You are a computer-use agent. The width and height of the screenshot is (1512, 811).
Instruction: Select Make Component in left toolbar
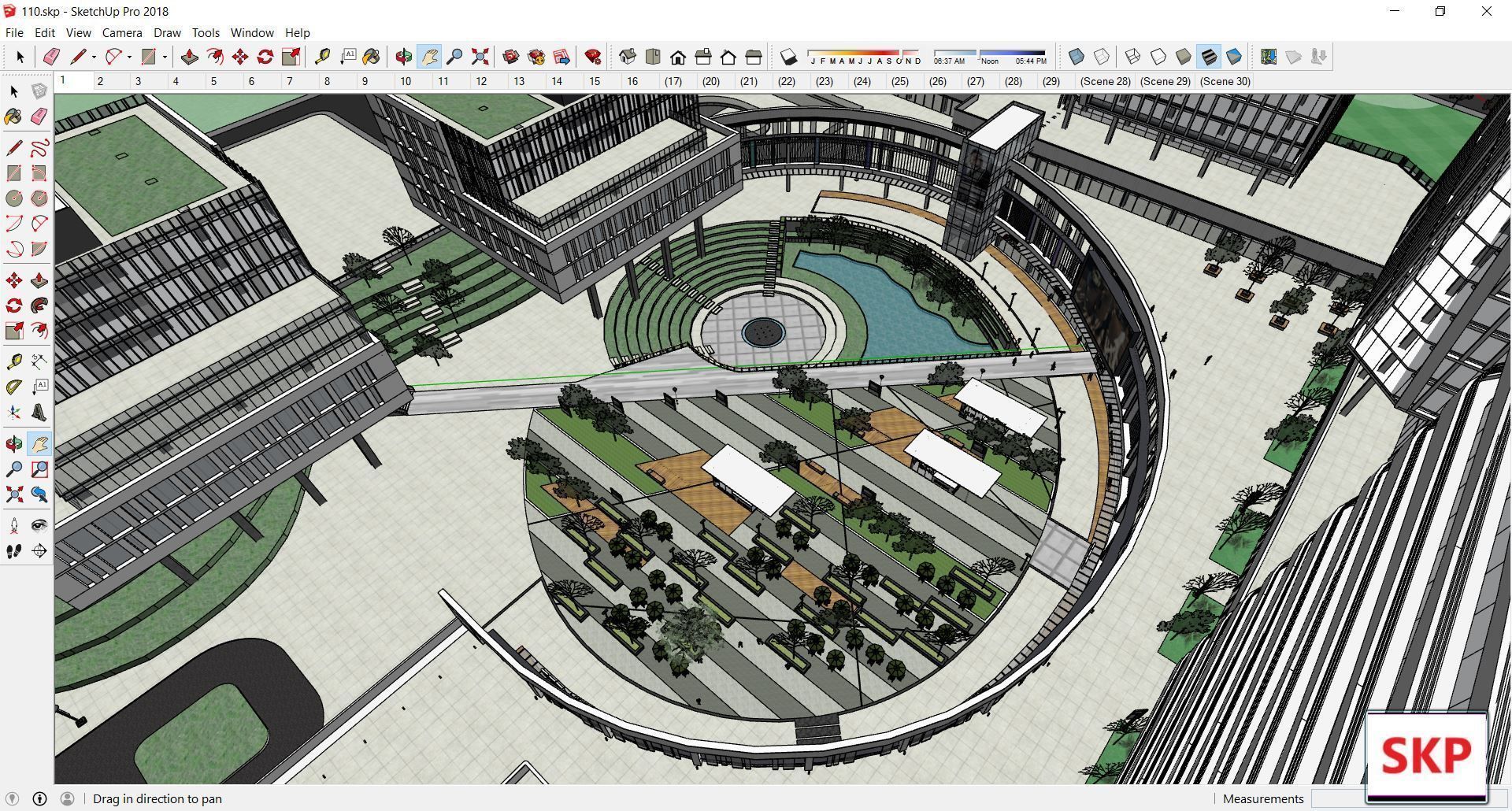pos(39,91)
